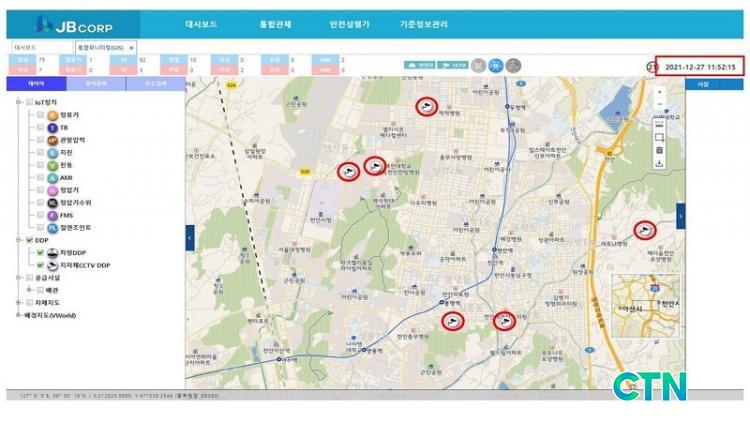Click the CCTV camera marker near 석락병원
Screen dimensions: 750x422
[x=427, y=106]
